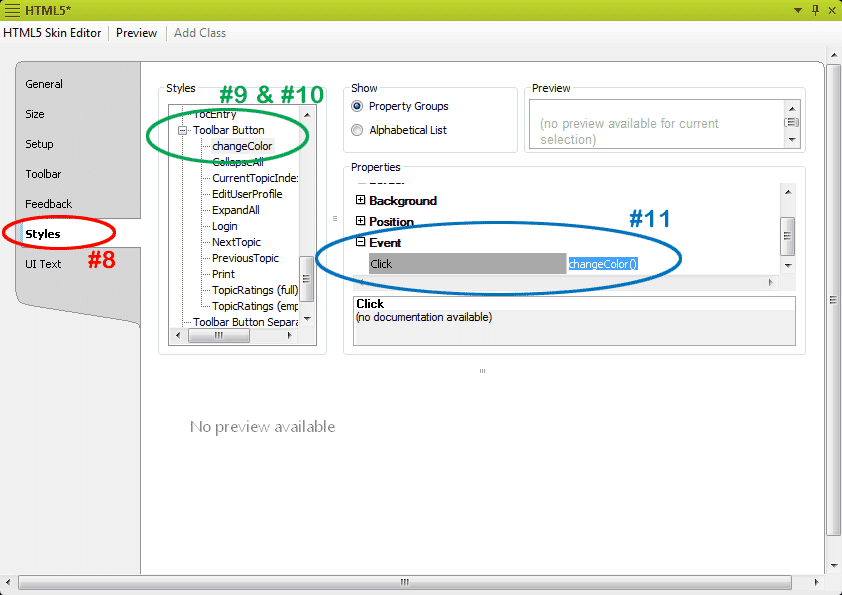Click the Preview box scroll up arrow
842x595 pixels.
pos(792,109)
